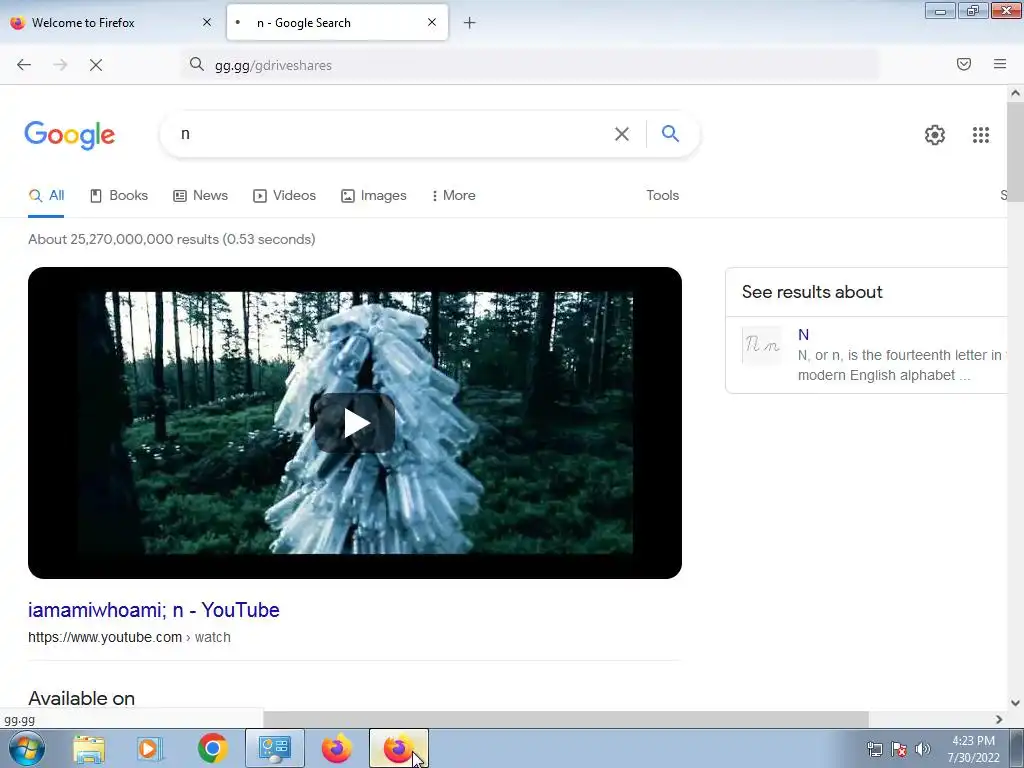This screenshot has width=1024, height=768.
Task: Select the n - Google Search tab
Action: pos(337,22)
